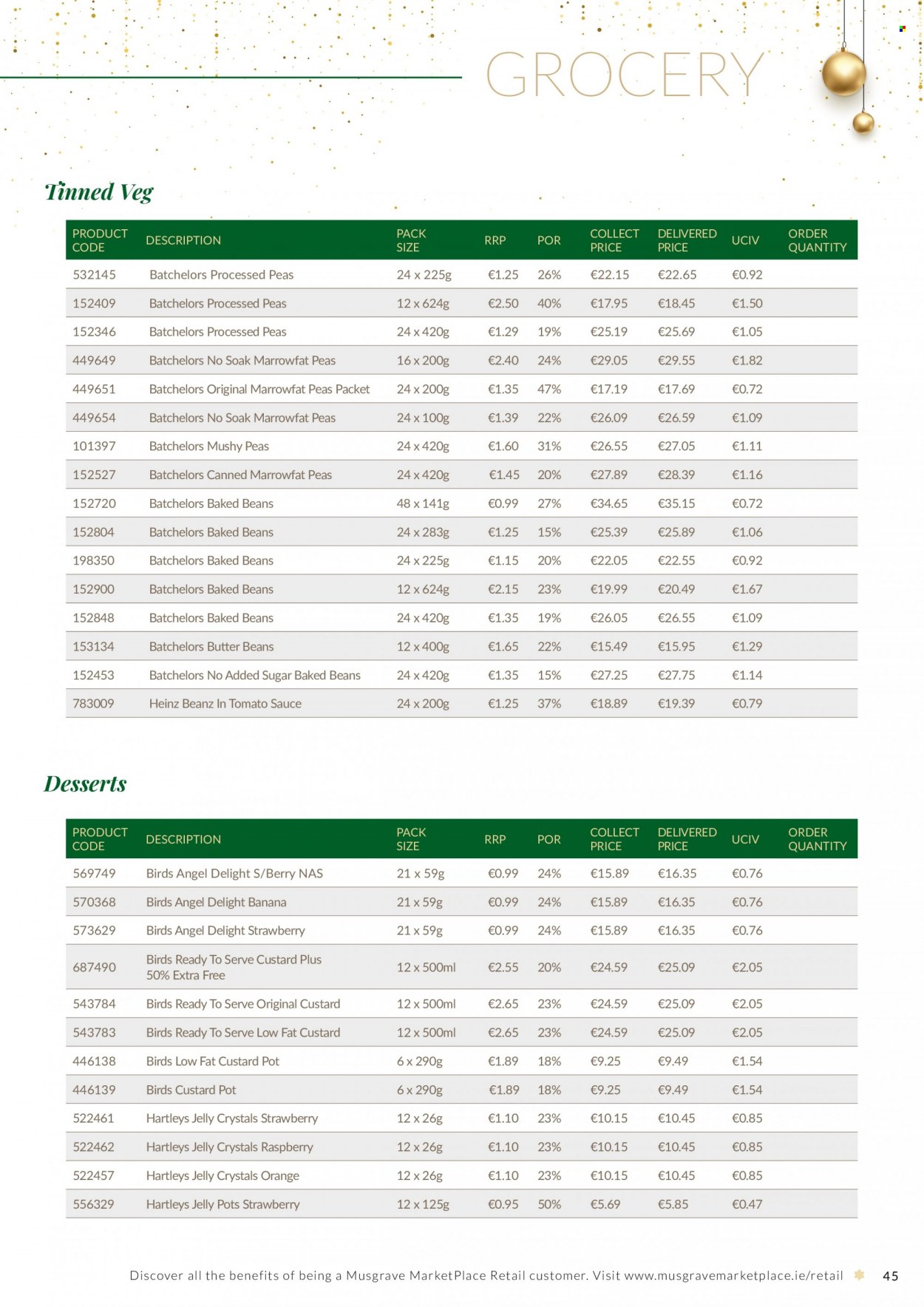Select Birds Ready To Serve Original Custard
Screen dimensions: 924x1307
[x=243, y=1004]
